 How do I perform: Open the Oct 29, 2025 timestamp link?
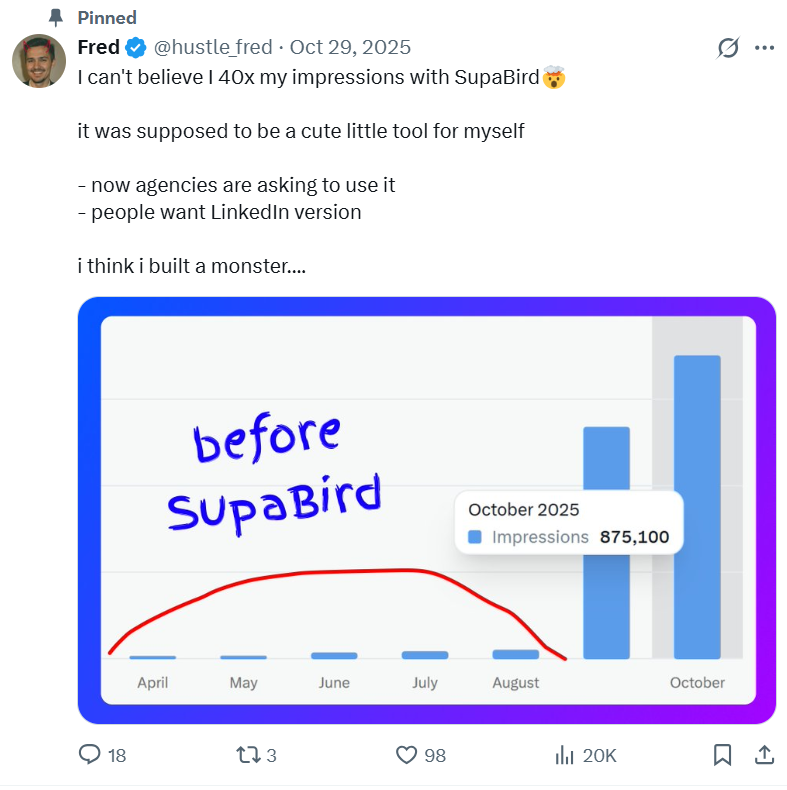(x=351, y=47)
